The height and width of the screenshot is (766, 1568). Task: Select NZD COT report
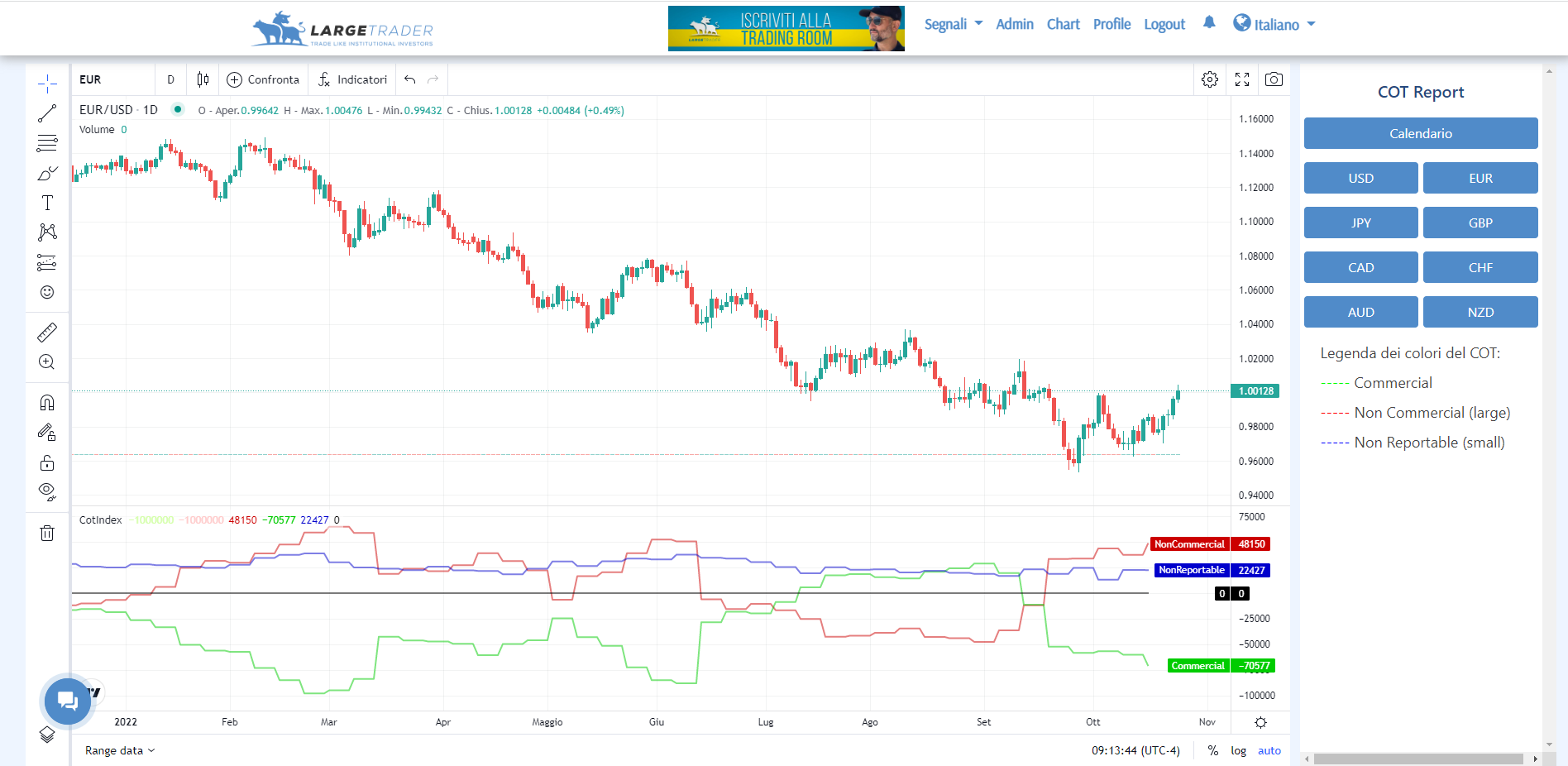(1480, 312)
